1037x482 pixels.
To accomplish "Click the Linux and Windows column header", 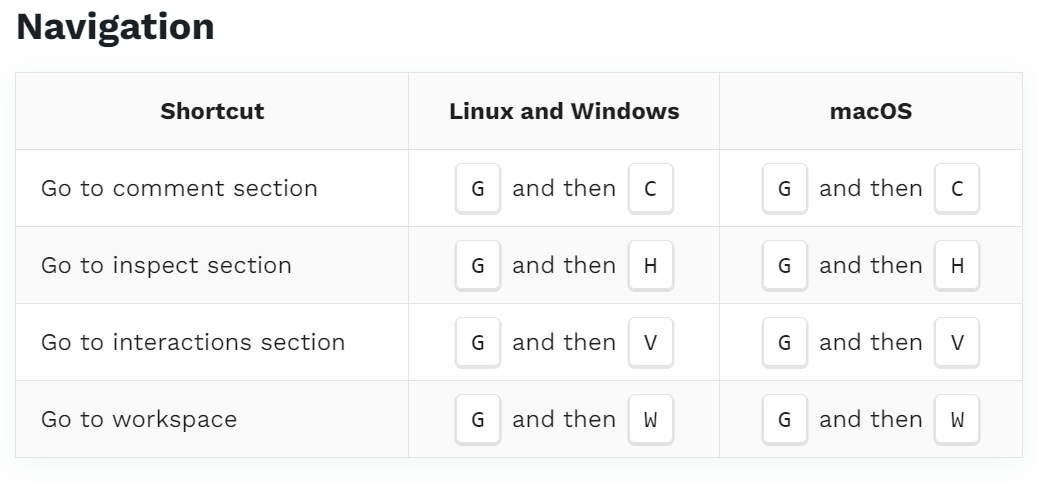I will pyautogui.click(x=564, y=111).
